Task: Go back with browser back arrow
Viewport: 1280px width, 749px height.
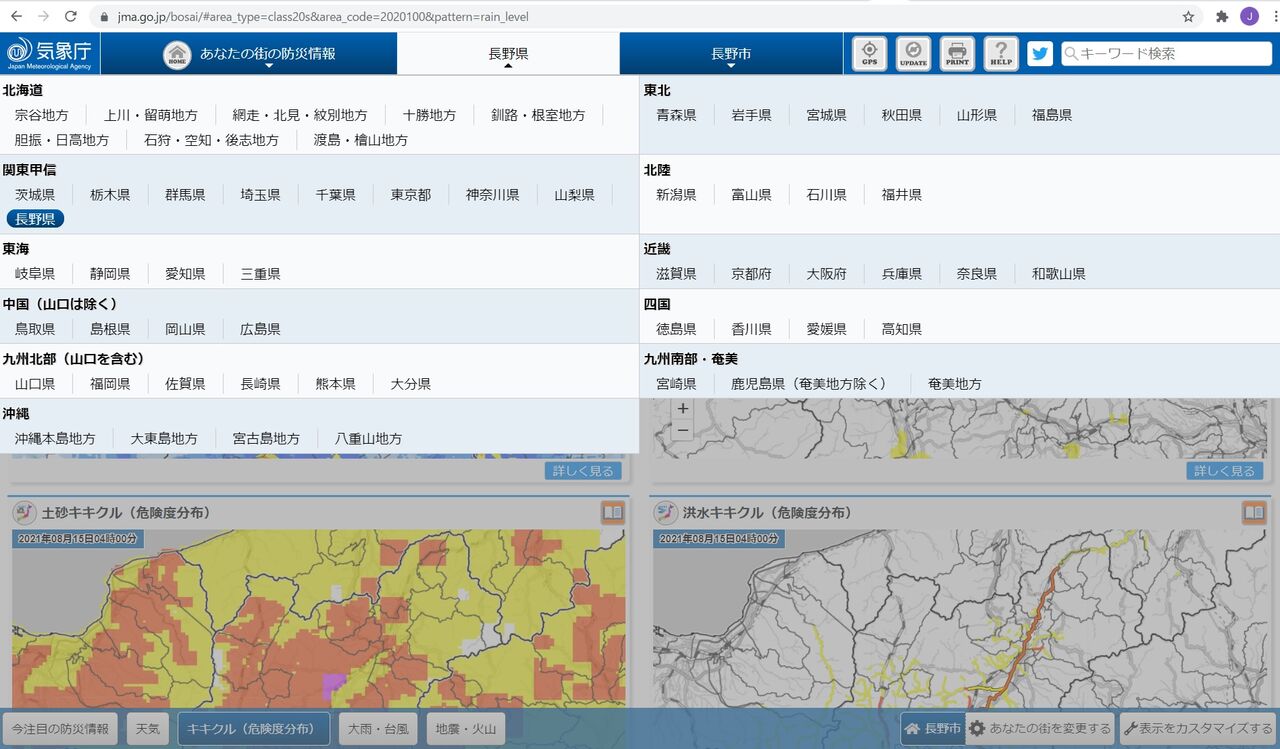Action: coord(16,16)
